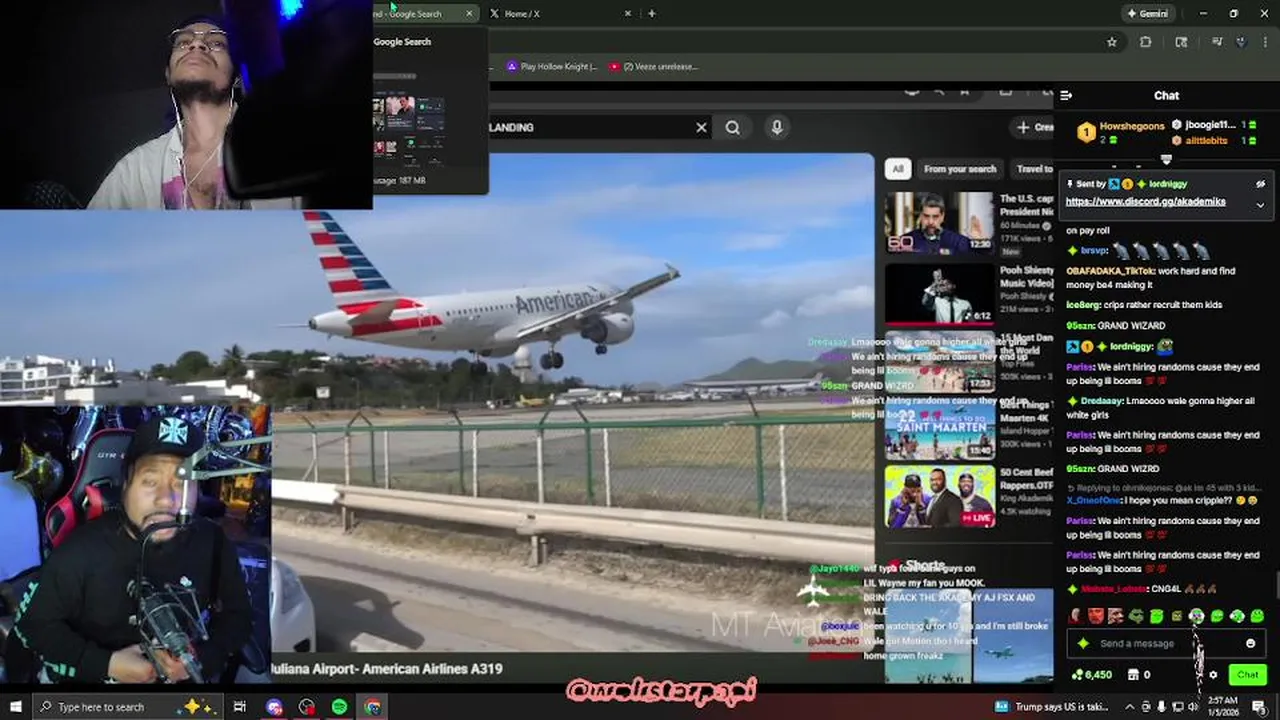Open the 6,450 channel points balance
Viewport: 1280px width, 720px height.
click(x=1091, y=675)
